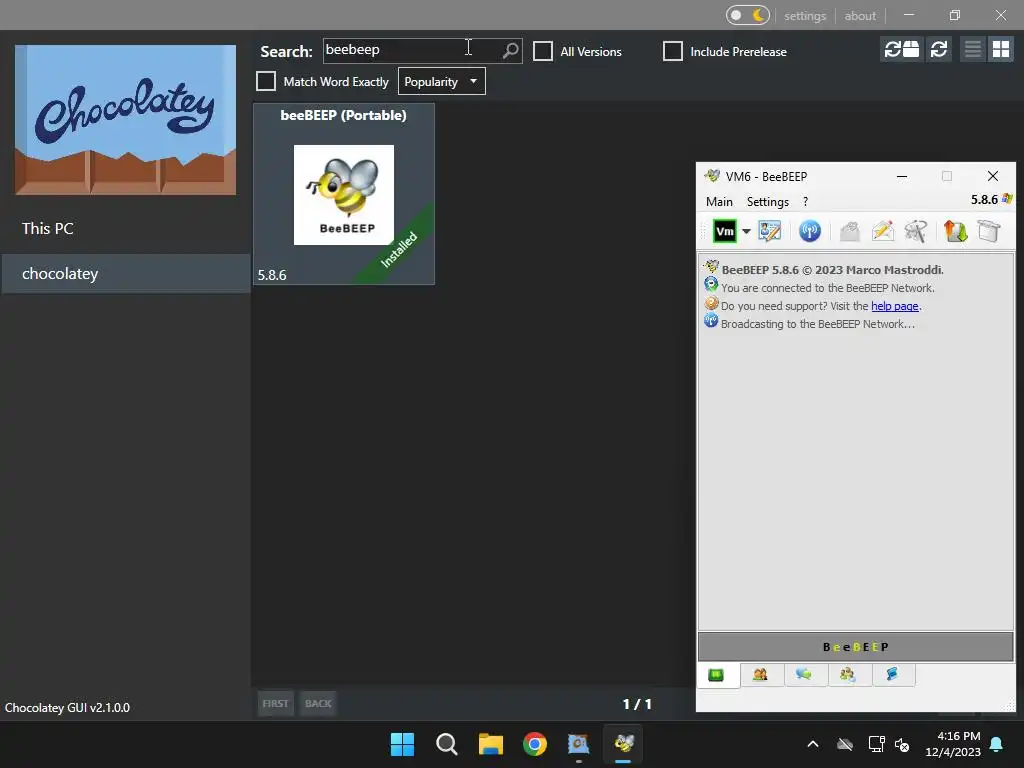This screenshot has width=1024, height=768.
Task: Click the FIRST page button
Action: [x=275, y=703]
